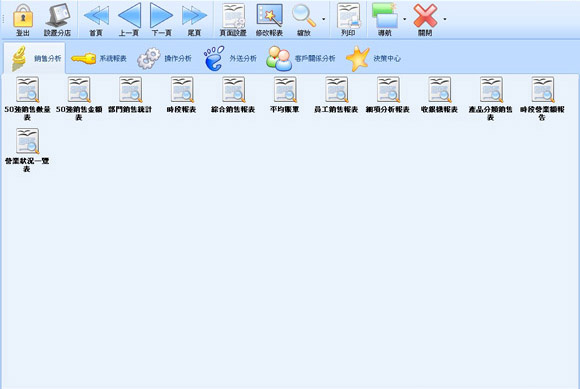This screenshot has height=389, width=580.
Task: Go to 下一頁 next page
Action: click(x=162, y=19)
